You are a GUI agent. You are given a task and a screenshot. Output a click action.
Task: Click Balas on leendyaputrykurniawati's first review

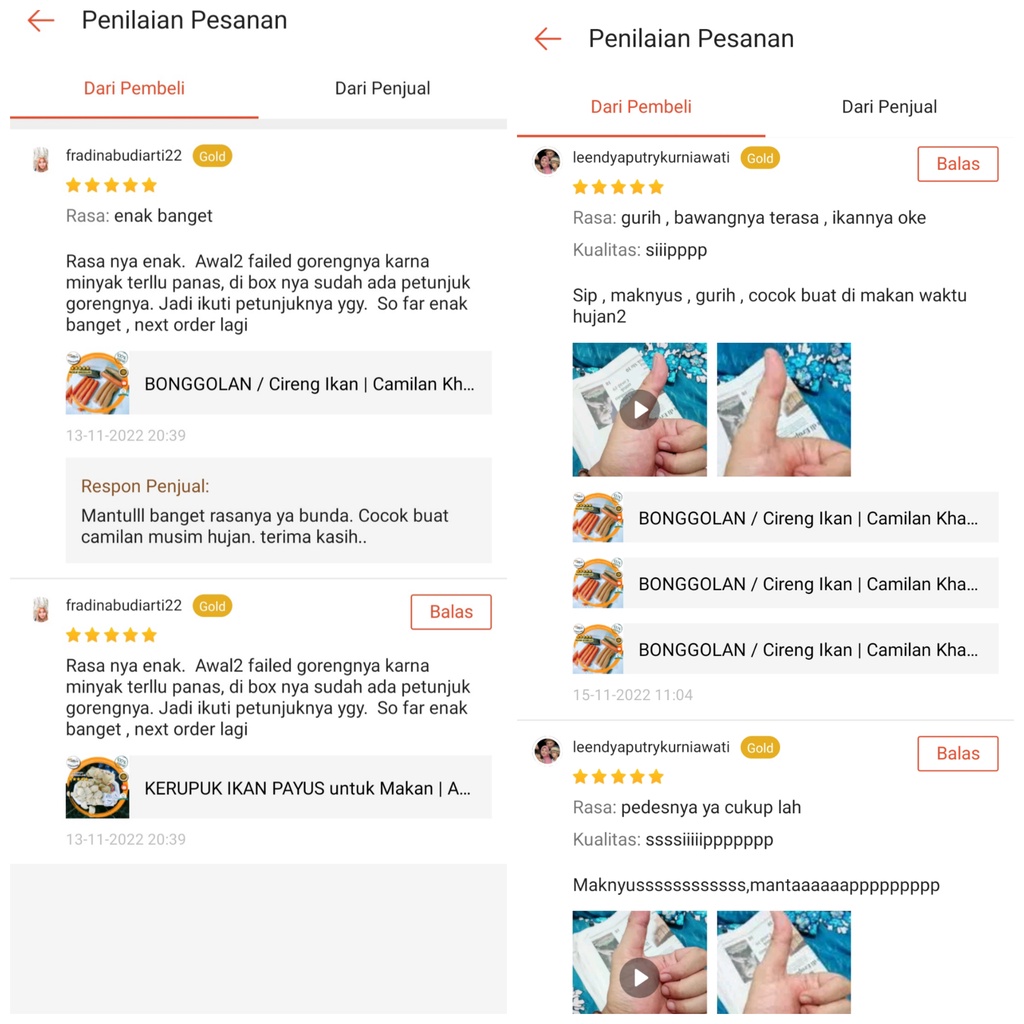[x=958, y=164]
